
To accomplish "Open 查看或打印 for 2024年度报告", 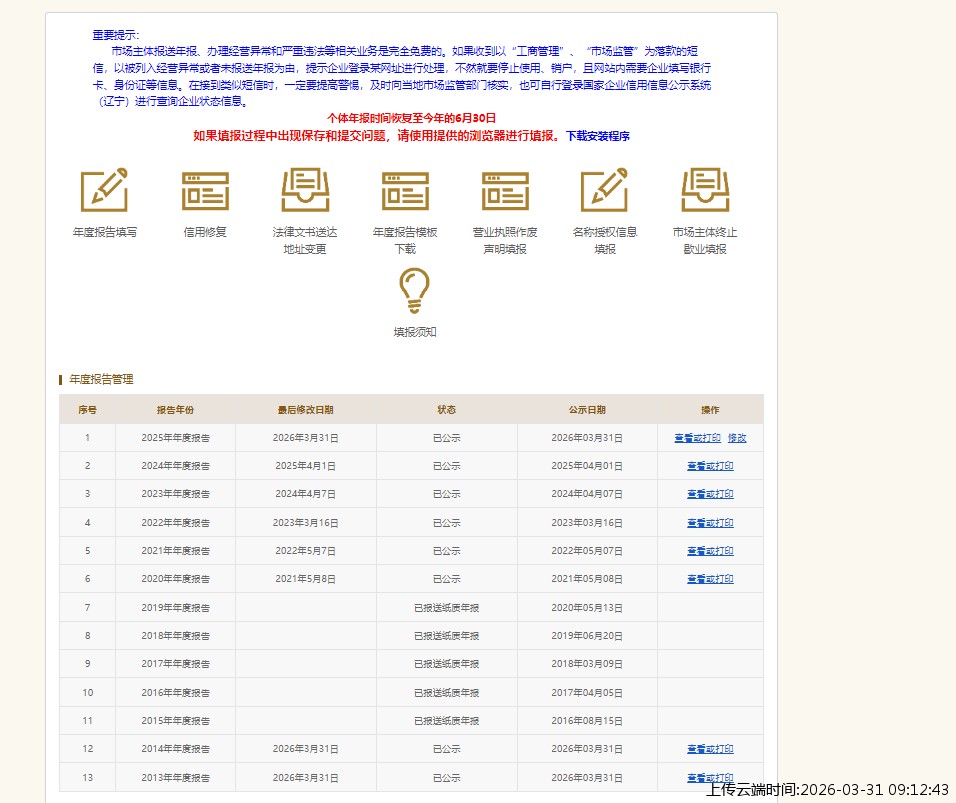I will point(710,466).
